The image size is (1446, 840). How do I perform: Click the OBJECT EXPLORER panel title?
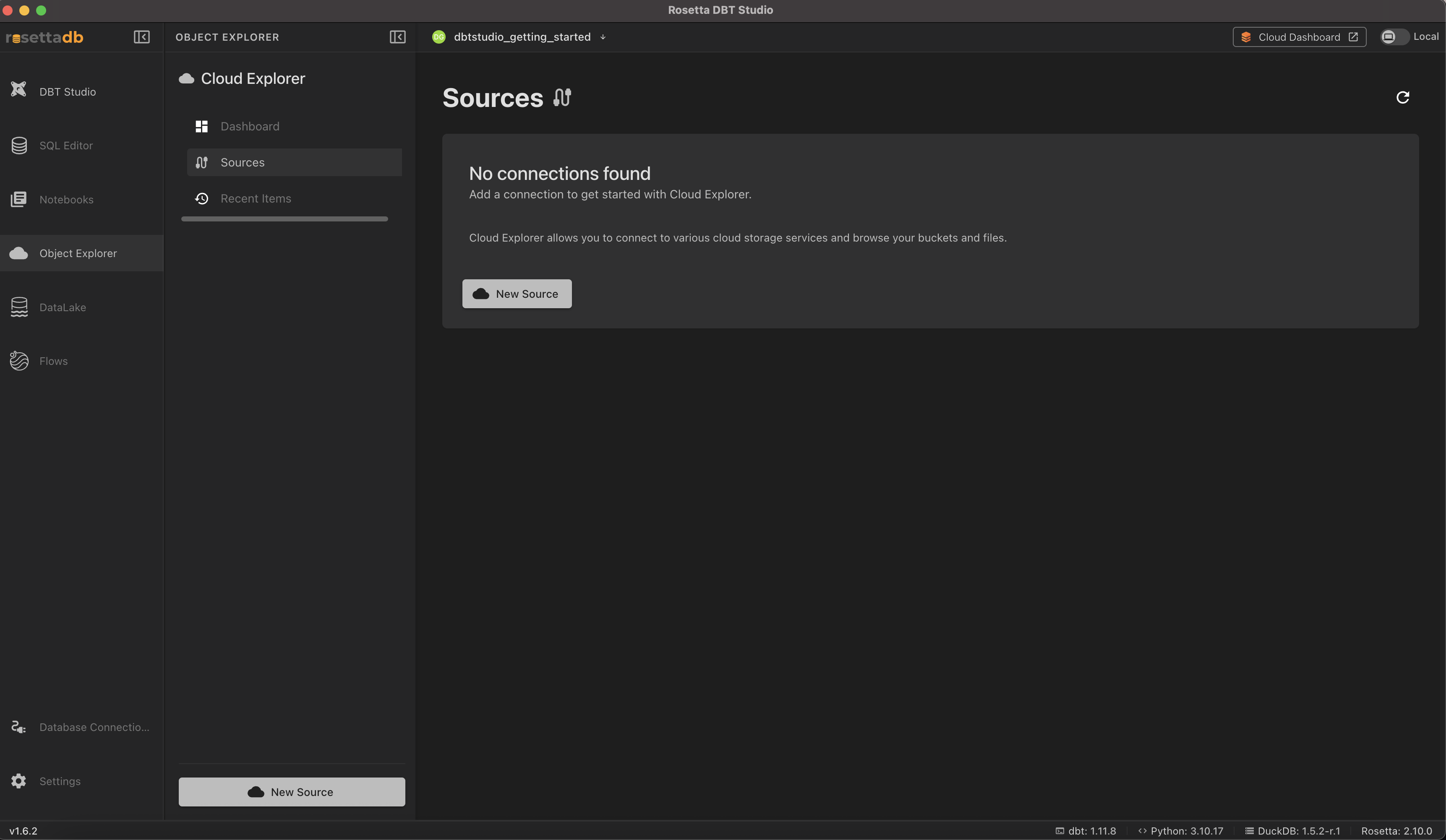[227, 37]
